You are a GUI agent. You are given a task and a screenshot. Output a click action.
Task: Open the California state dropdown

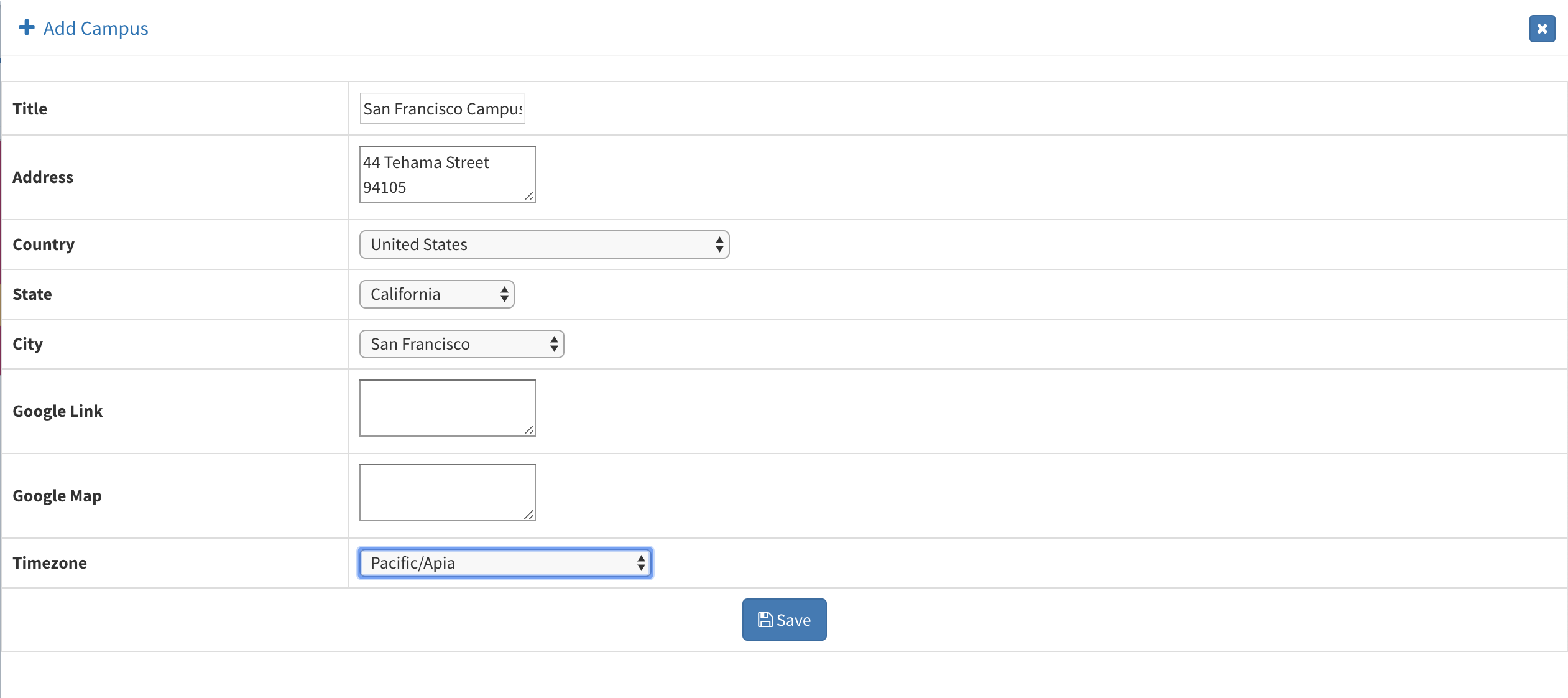436,294
